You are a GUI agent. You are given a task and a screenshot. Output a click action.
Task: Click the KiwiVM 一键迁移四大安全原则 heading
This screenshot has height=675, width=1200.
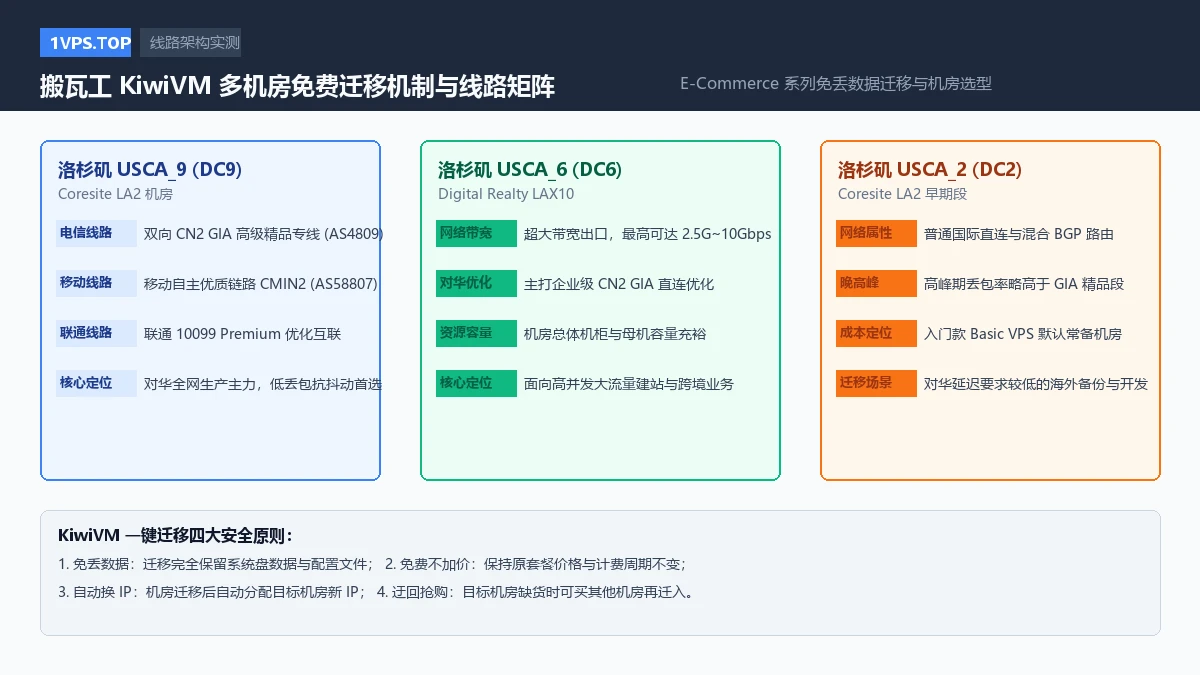(x=176, y=535)
